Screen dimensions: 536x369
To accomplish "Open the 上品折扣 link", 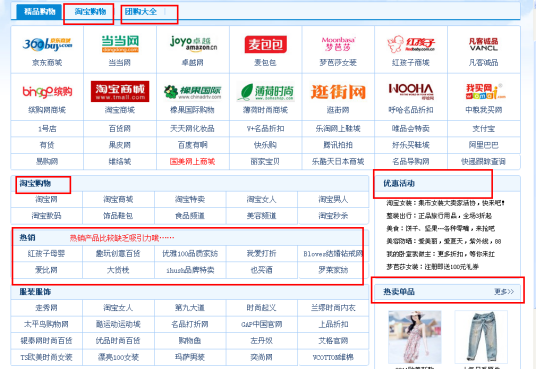I will coord(333,324).
